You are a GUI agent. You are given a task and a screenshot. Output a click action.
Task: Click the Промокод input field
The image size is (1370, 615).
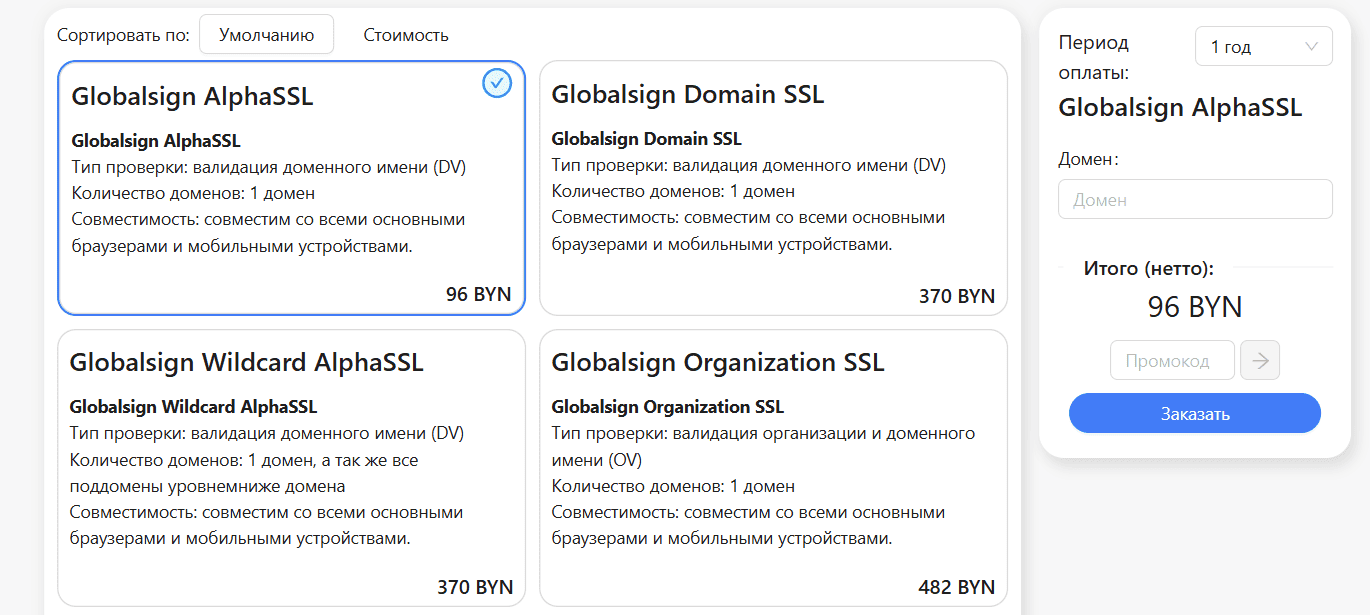pyautogui.click(x=1172, y=360)
